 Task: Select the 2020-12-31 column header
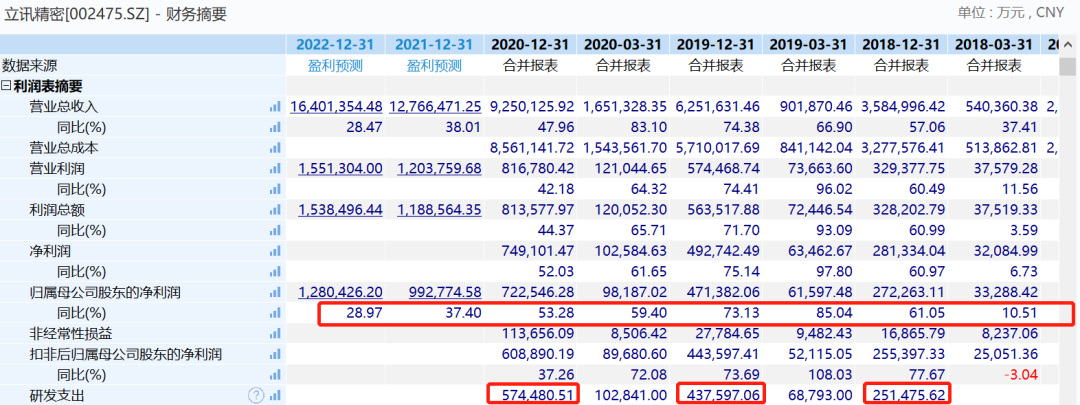click(x=530, y=45)
